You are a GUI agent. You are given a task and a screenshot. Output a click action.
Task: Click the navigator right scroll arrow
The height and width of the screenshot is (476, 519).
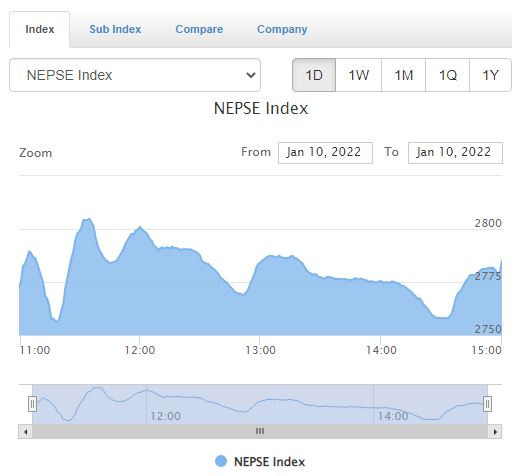pyautogui.click(x=495, y=432)
